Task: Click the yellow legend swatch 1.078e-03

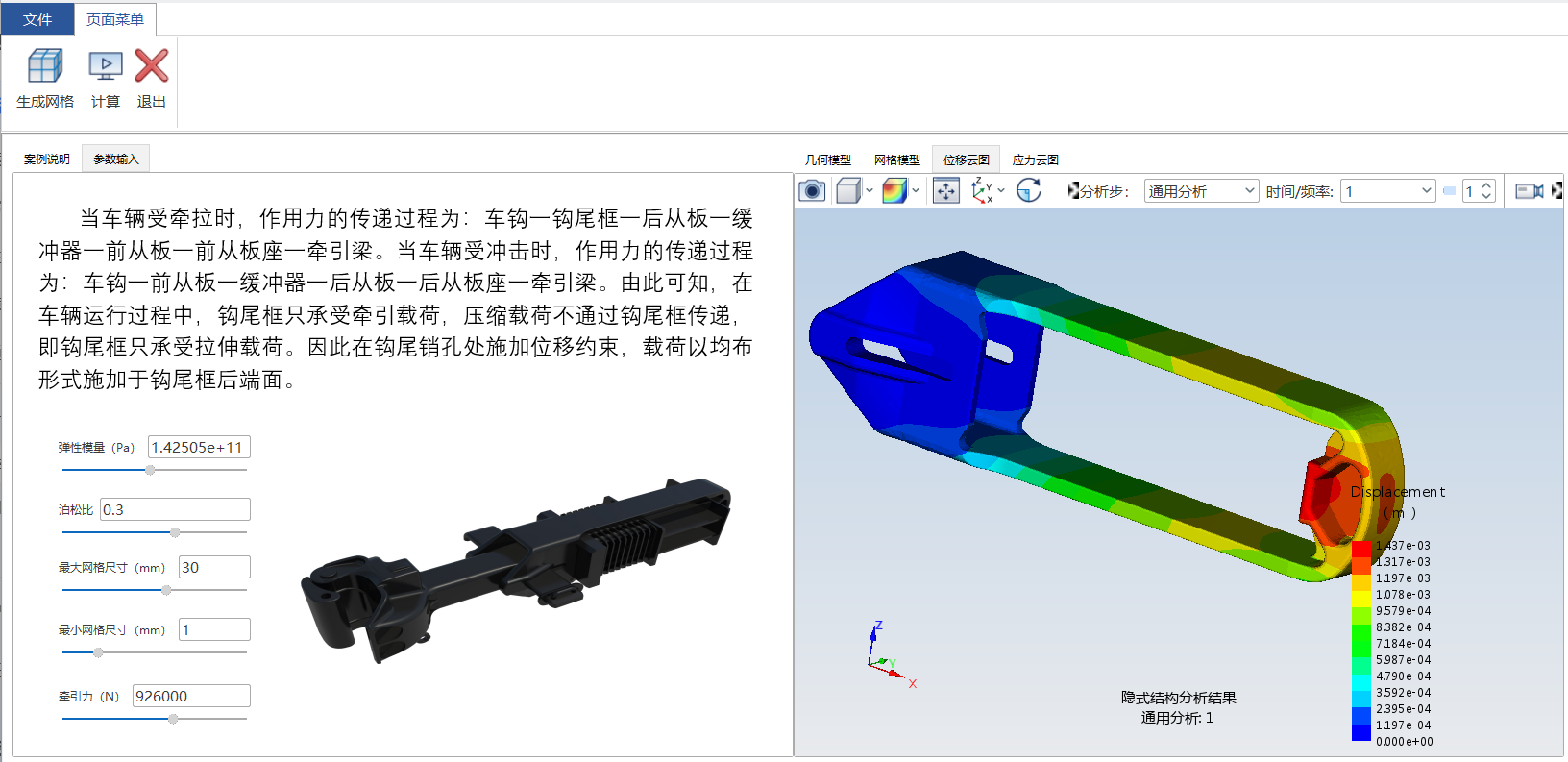Action: (x=1361, y=598)
